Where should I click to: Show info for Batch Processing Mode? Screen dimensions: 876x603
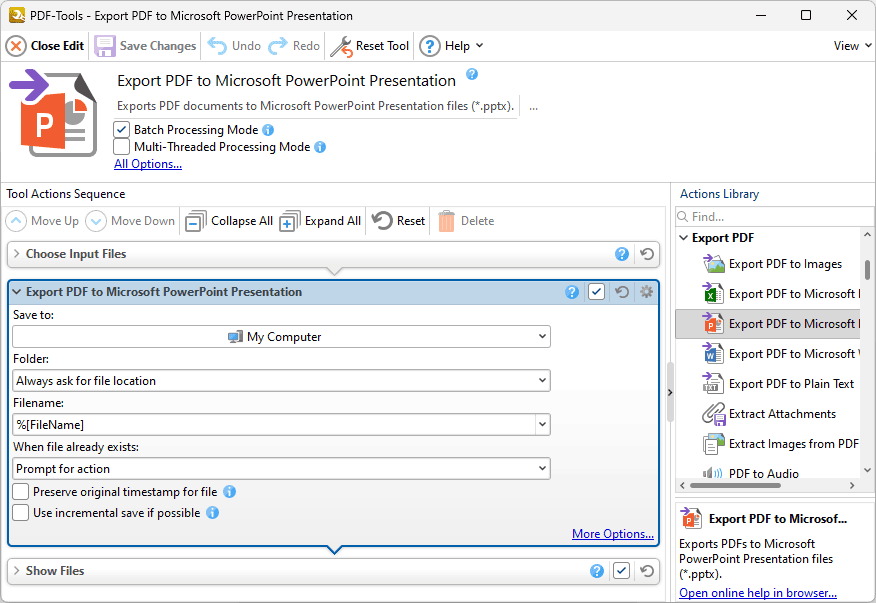[x=268, y=130]
